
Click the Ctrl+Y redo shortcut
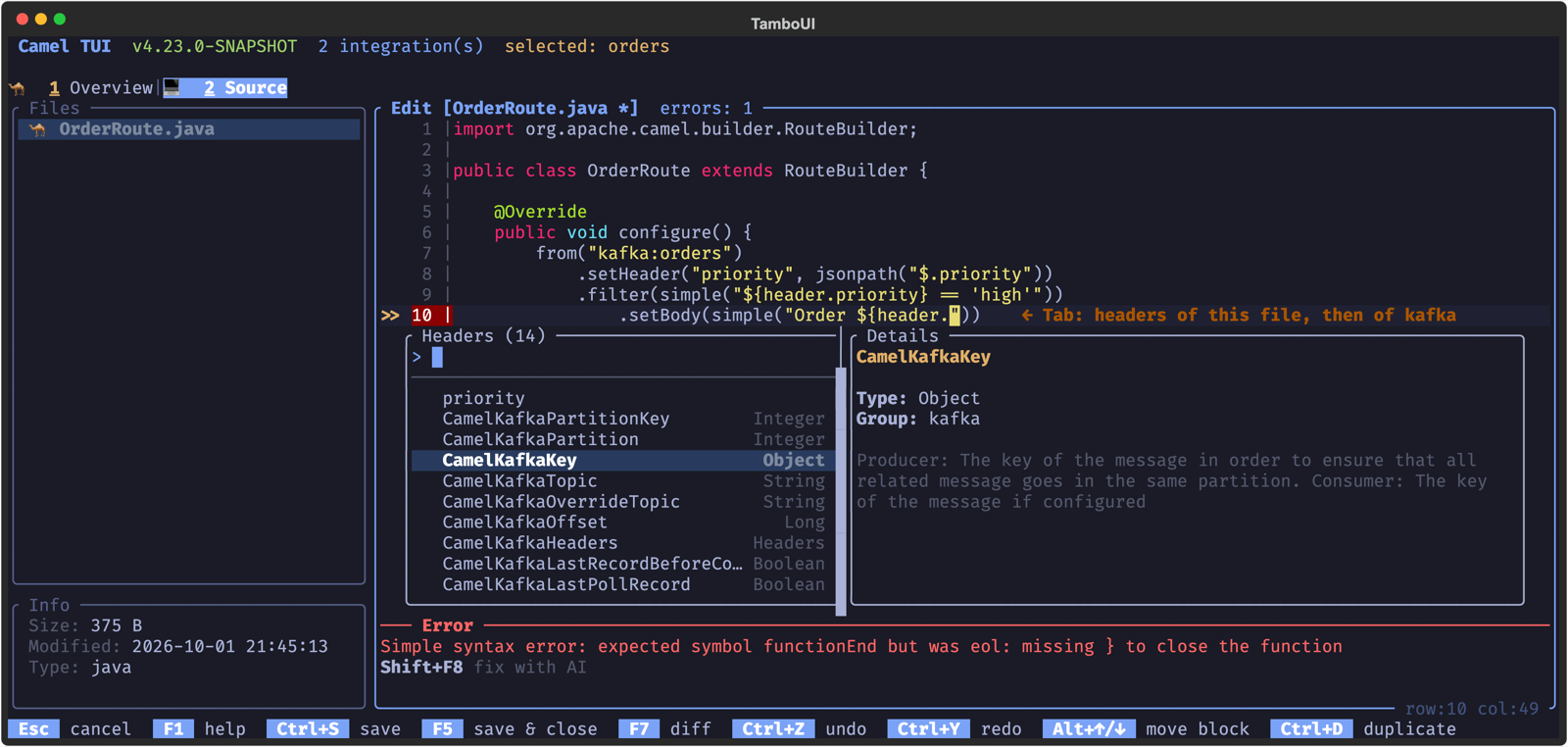(x=955, y=729)
